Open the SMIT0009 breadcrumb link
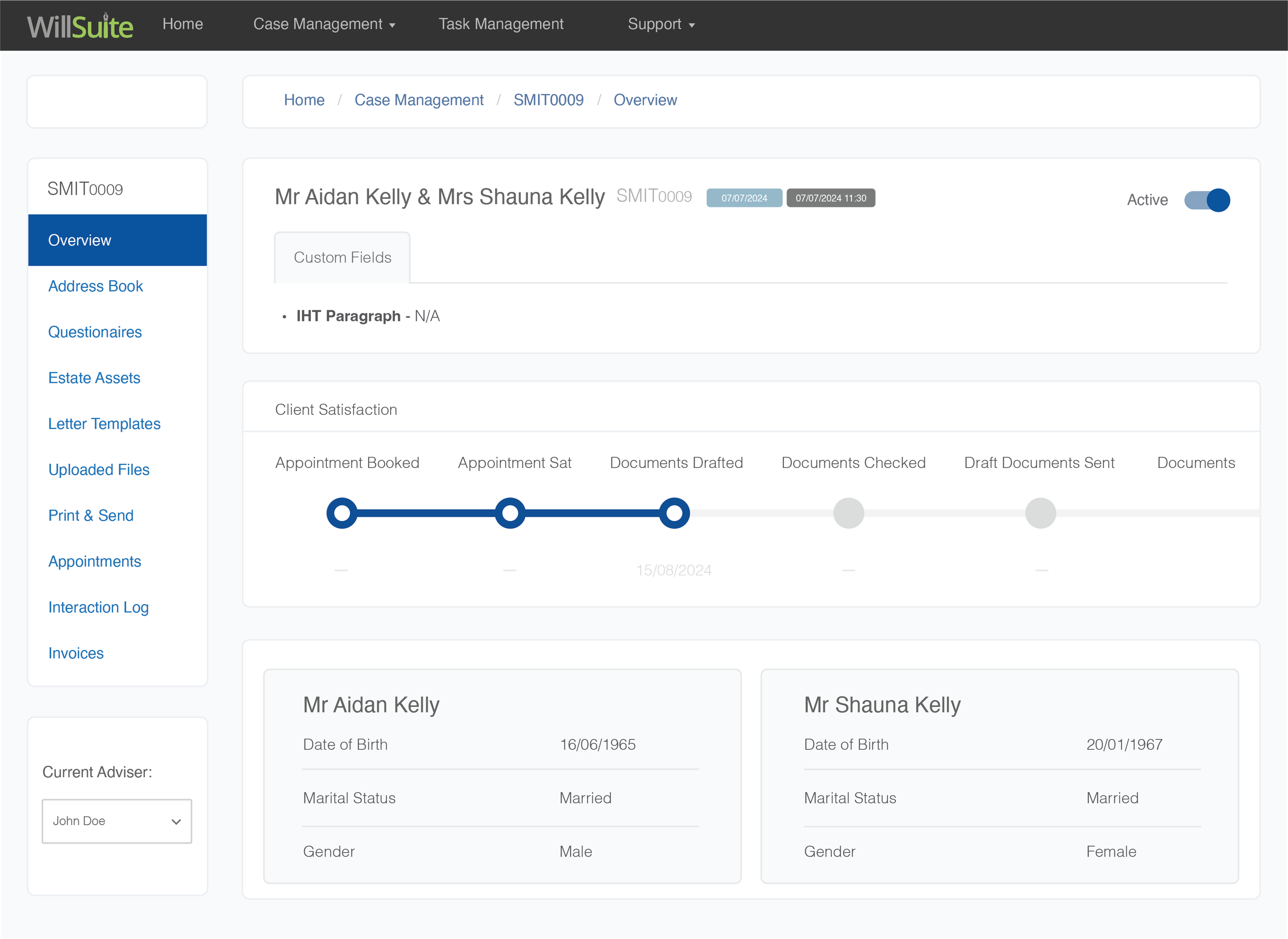Screen dimensions: 1288x939 click(548, 100)
